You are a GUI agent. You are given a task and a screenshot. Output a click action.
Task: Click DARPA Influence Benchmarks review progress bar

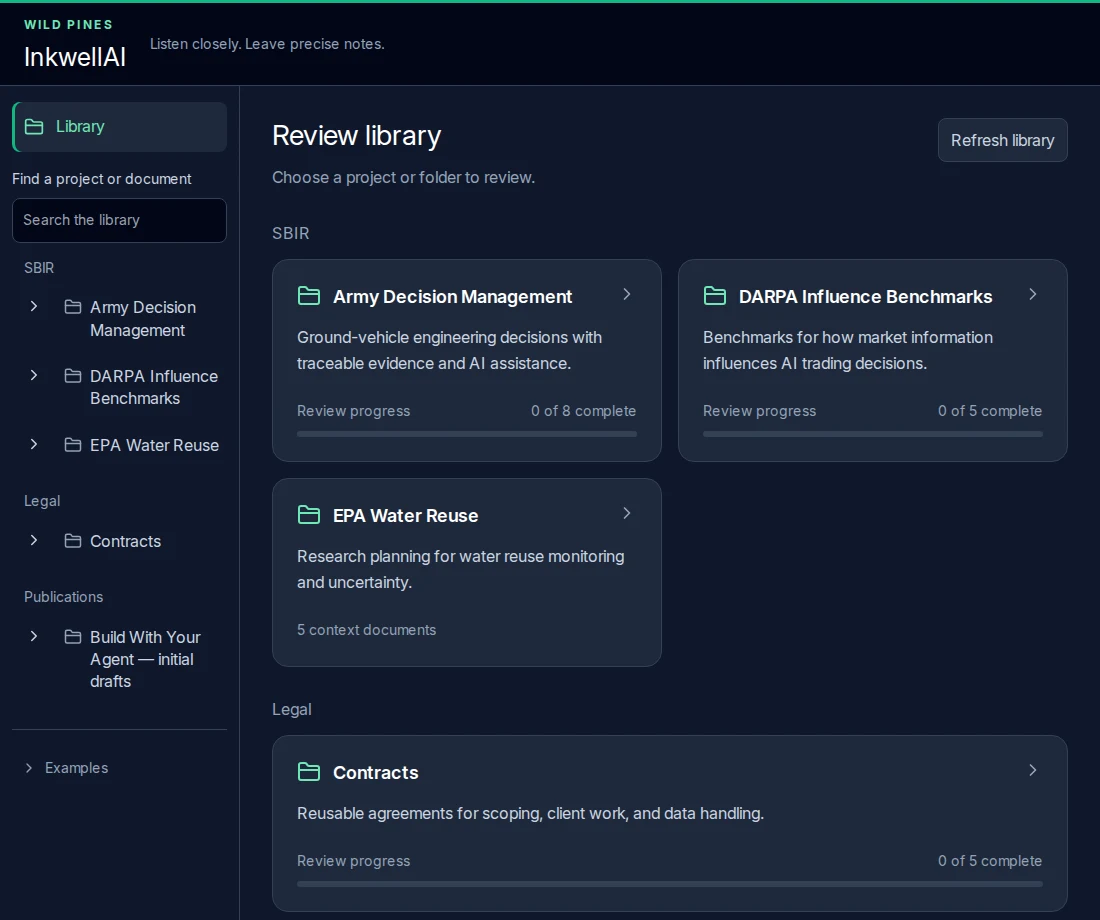pyautogui.click(x=873, y=434)
